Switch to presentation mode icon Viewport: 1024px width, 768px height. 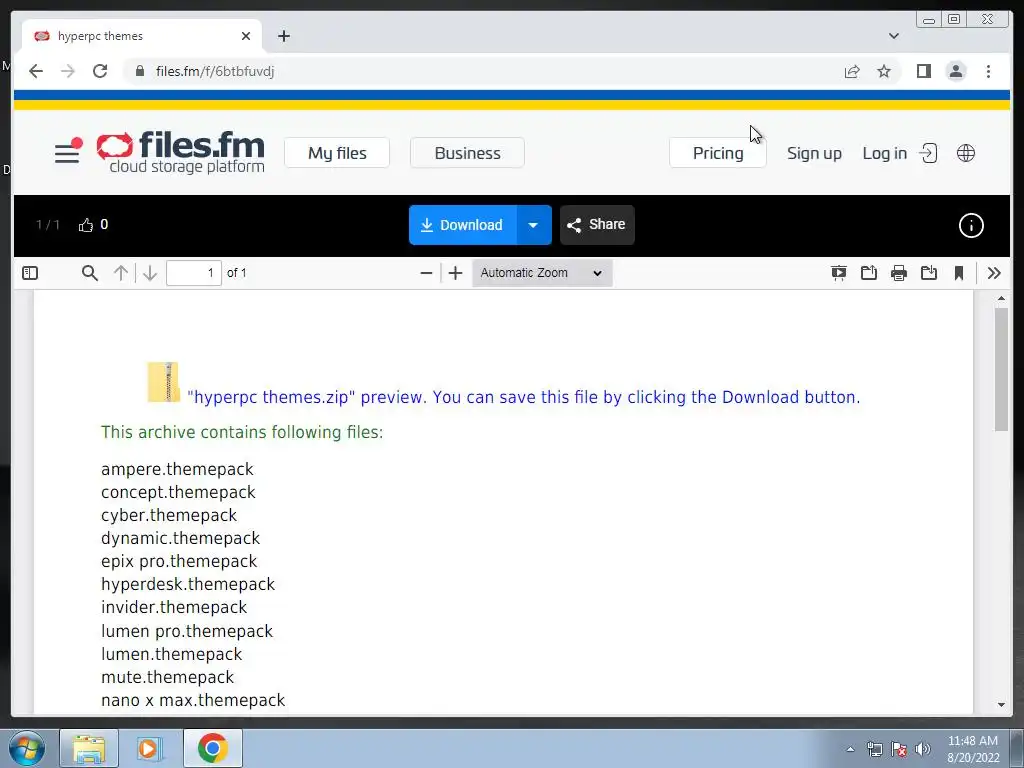click(x=839, y=273)
